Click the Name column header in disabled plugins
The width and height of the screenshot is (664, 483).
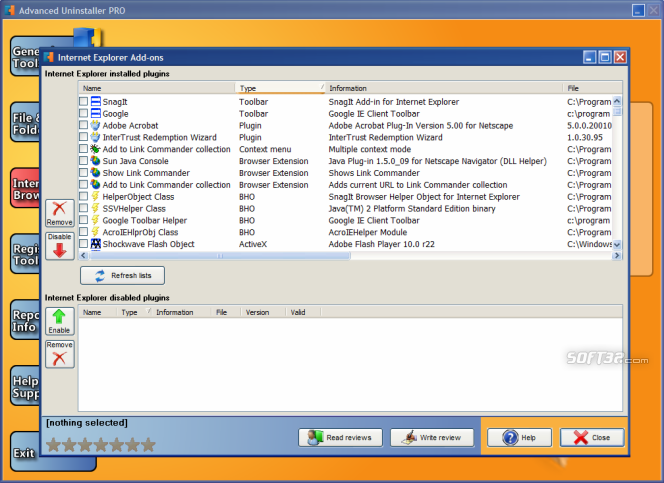97,312
